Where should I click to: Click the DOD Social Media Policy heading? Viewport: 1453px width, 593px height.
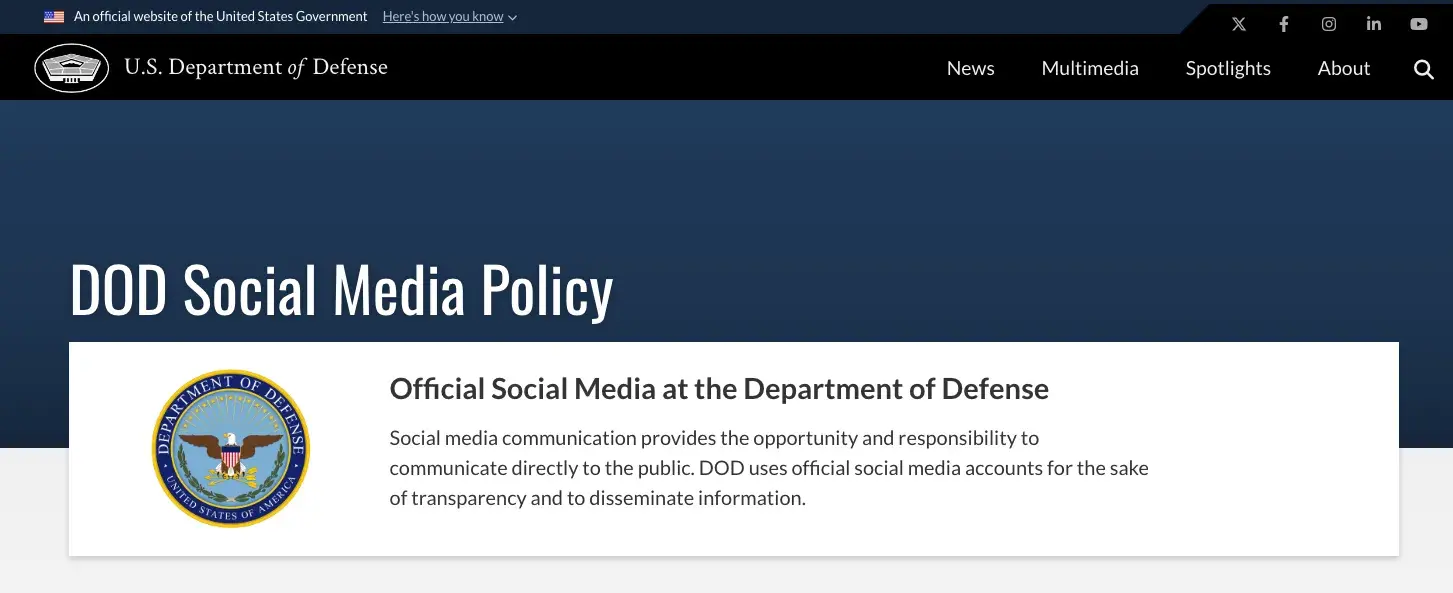[341, 291]
